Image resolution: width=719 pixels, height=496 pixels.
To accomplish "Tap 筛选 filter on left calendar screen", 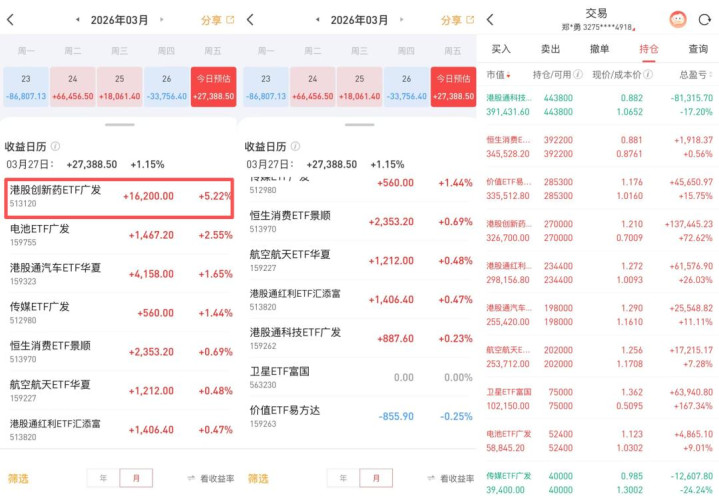I will click(x=18, y=479).
